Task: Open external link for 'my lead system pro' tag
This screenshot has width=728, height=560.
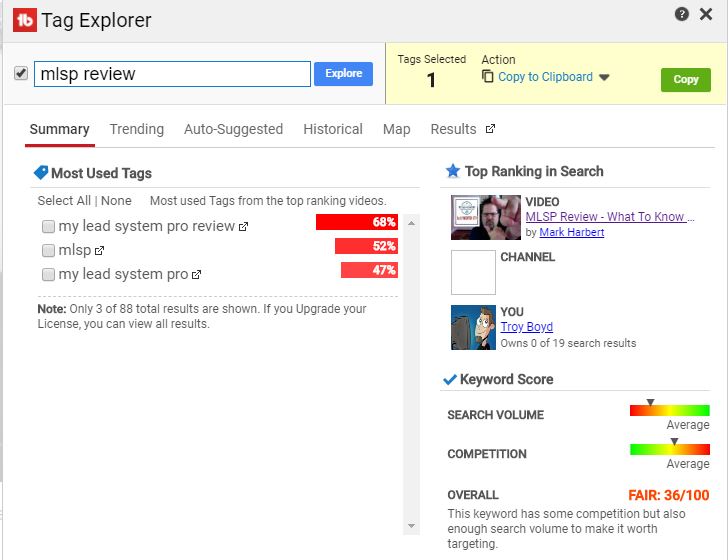Action: pos(196,275)
